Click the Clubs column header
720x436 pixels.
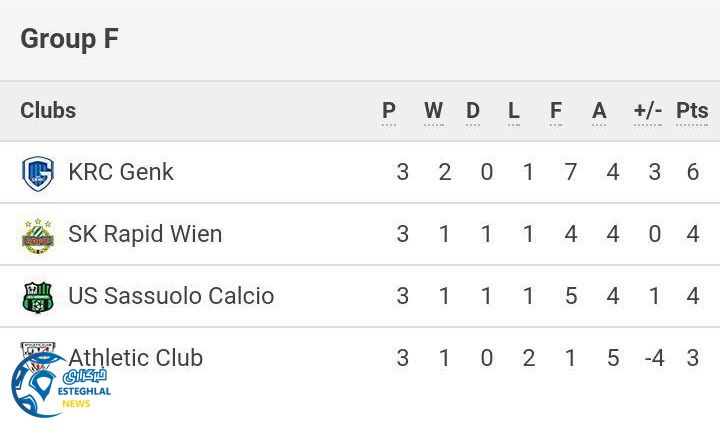[x=48, y=111]
